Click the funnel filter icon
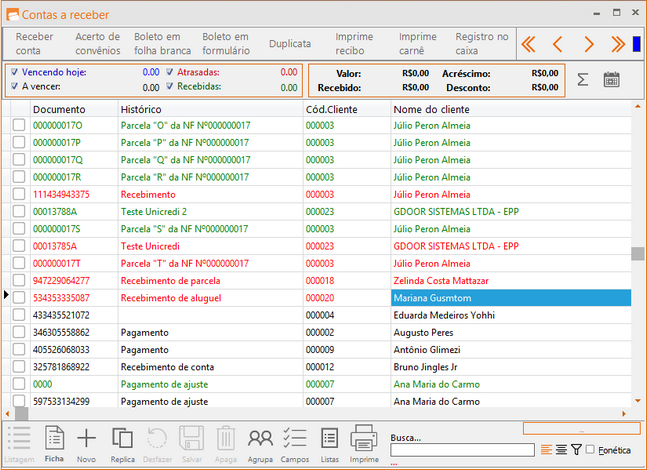 [x=576, y=449]
